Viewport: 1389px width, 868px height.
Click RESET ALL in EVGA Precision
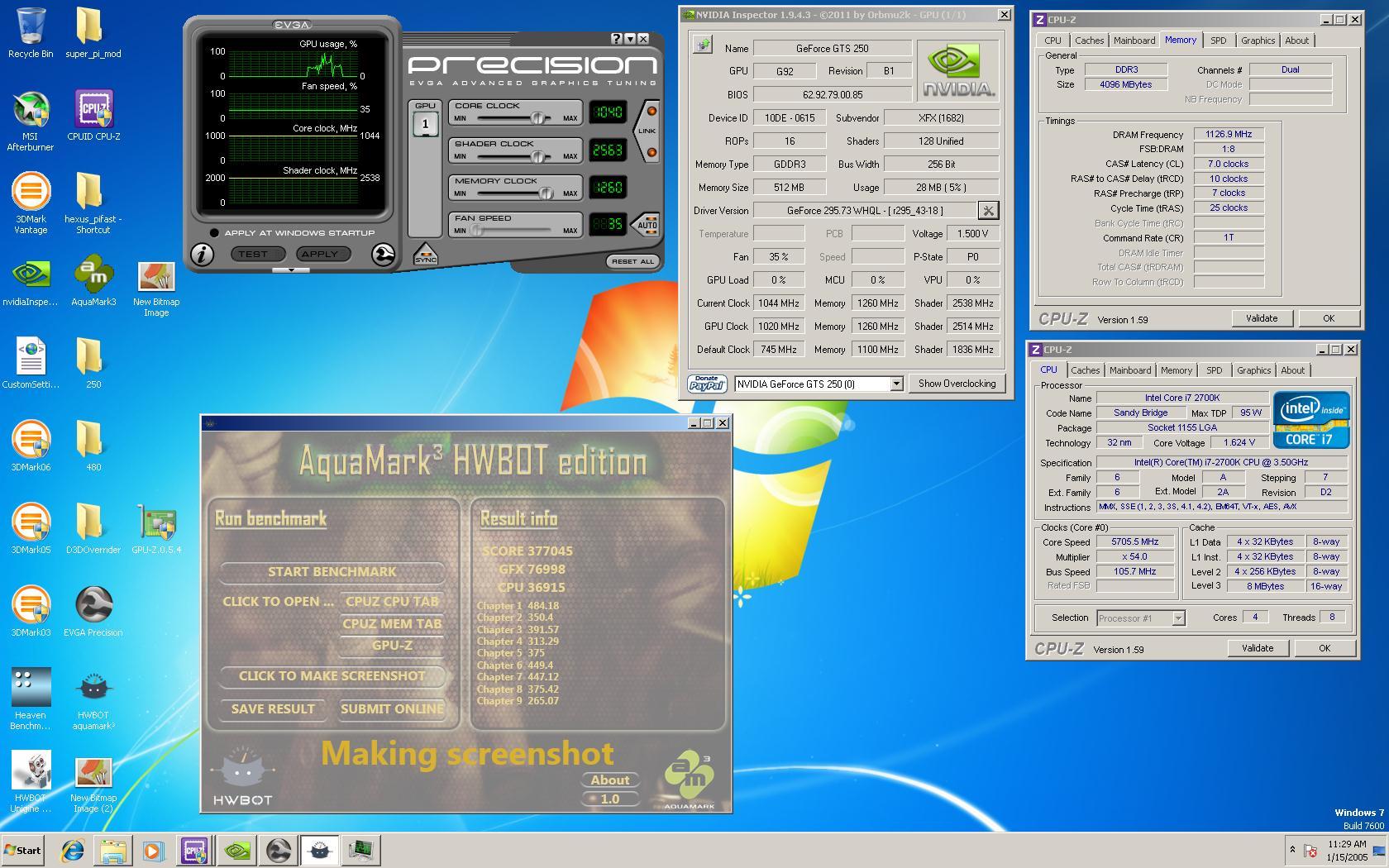click(x=632, y=261)
